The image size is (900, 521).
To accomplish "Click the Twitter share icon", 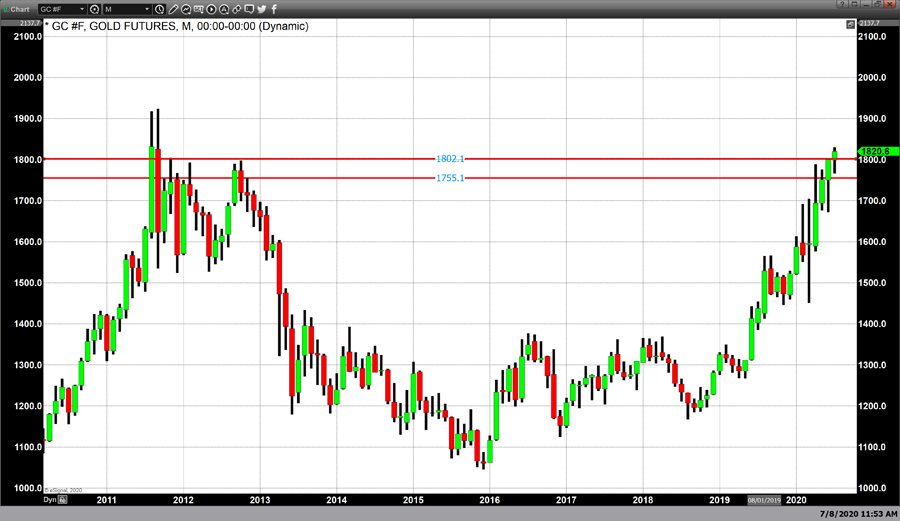I will pos(261,9).
